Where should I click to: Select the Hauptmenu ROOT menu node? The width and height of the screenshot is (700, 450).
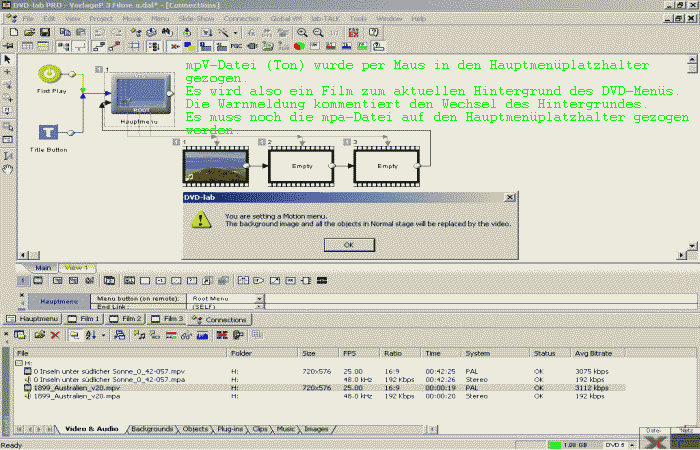point(139,98)
